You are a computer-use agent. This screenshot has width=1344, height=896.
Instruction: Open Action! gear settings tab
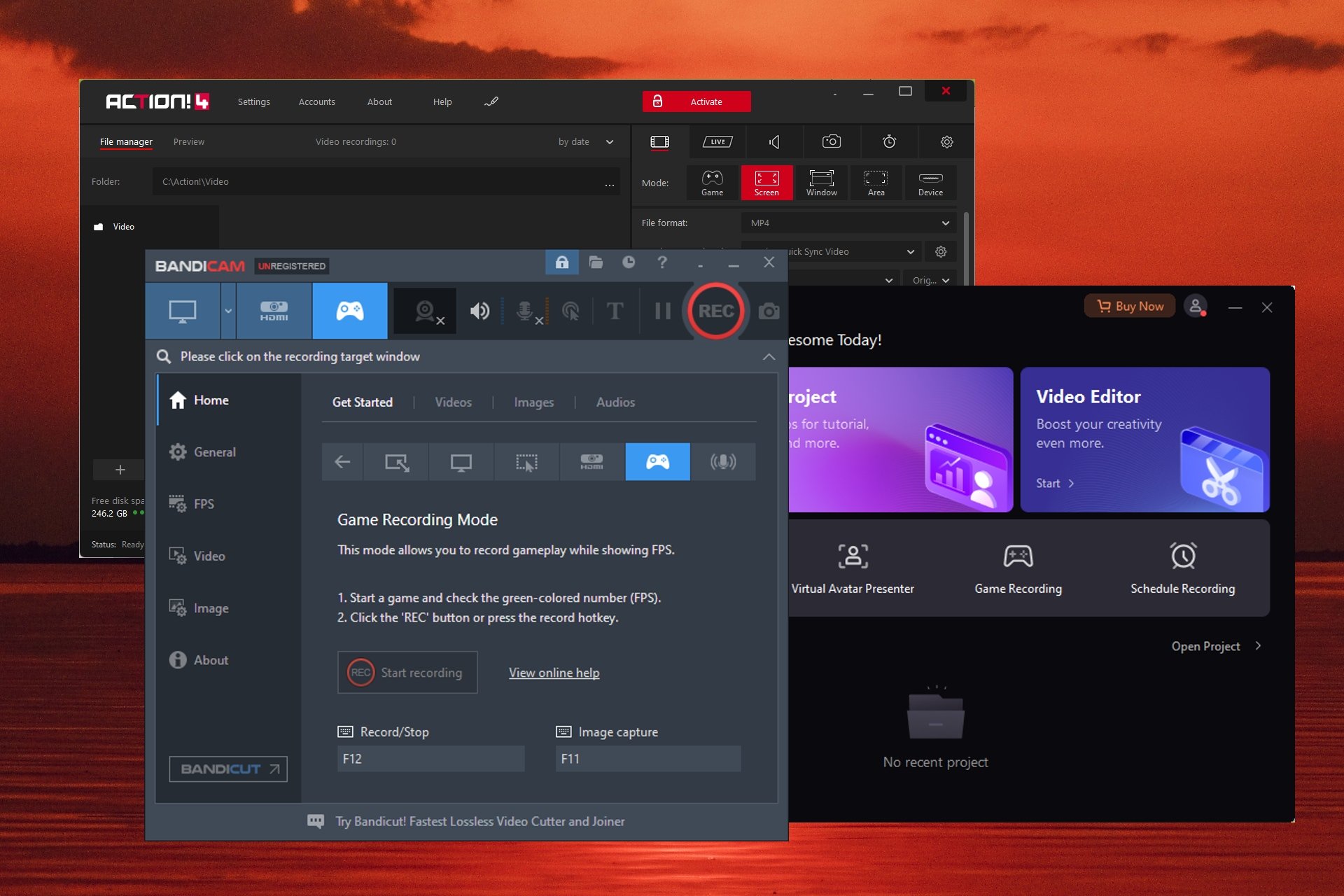click(946, 142)
